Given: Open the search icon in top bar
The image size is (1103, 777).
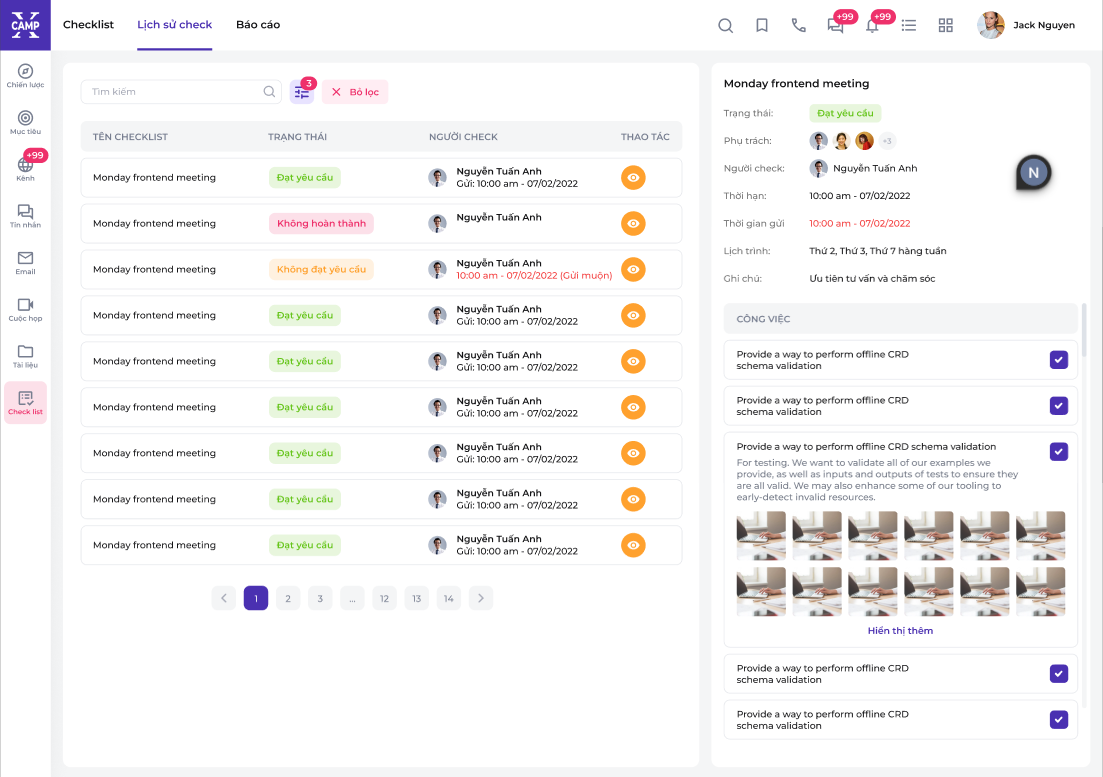Looking at the screenshot, I should [x=726, y=26].
